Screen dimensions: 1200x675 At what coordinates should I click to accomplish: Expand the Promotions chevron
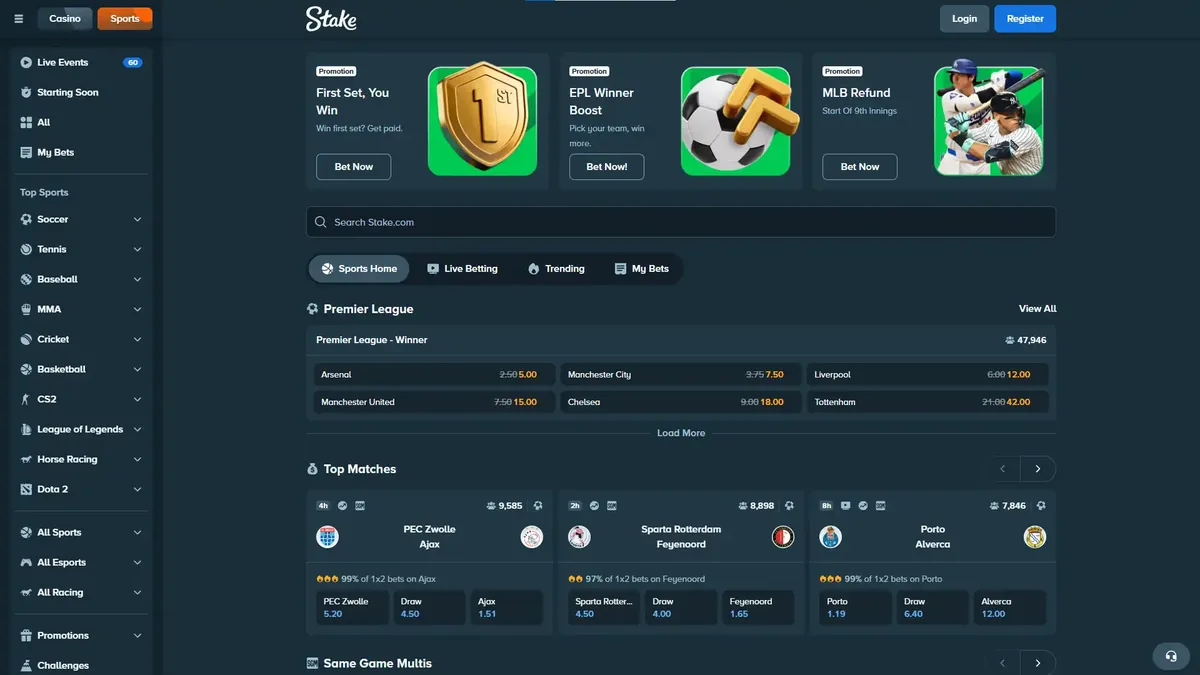[x=137, y=635]
